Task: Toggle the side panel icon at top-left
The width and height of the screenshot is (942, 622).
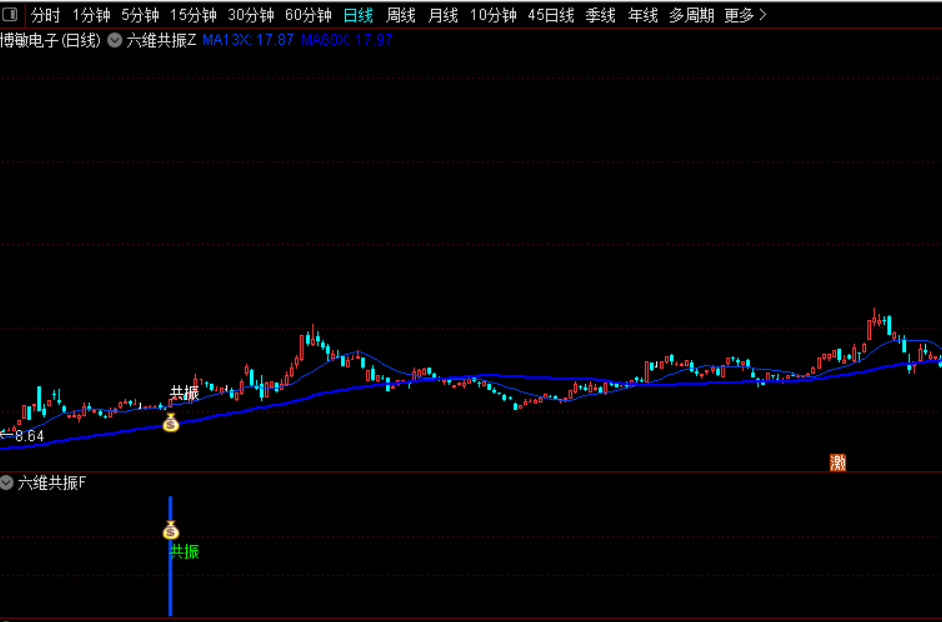Action: (10, 13)
